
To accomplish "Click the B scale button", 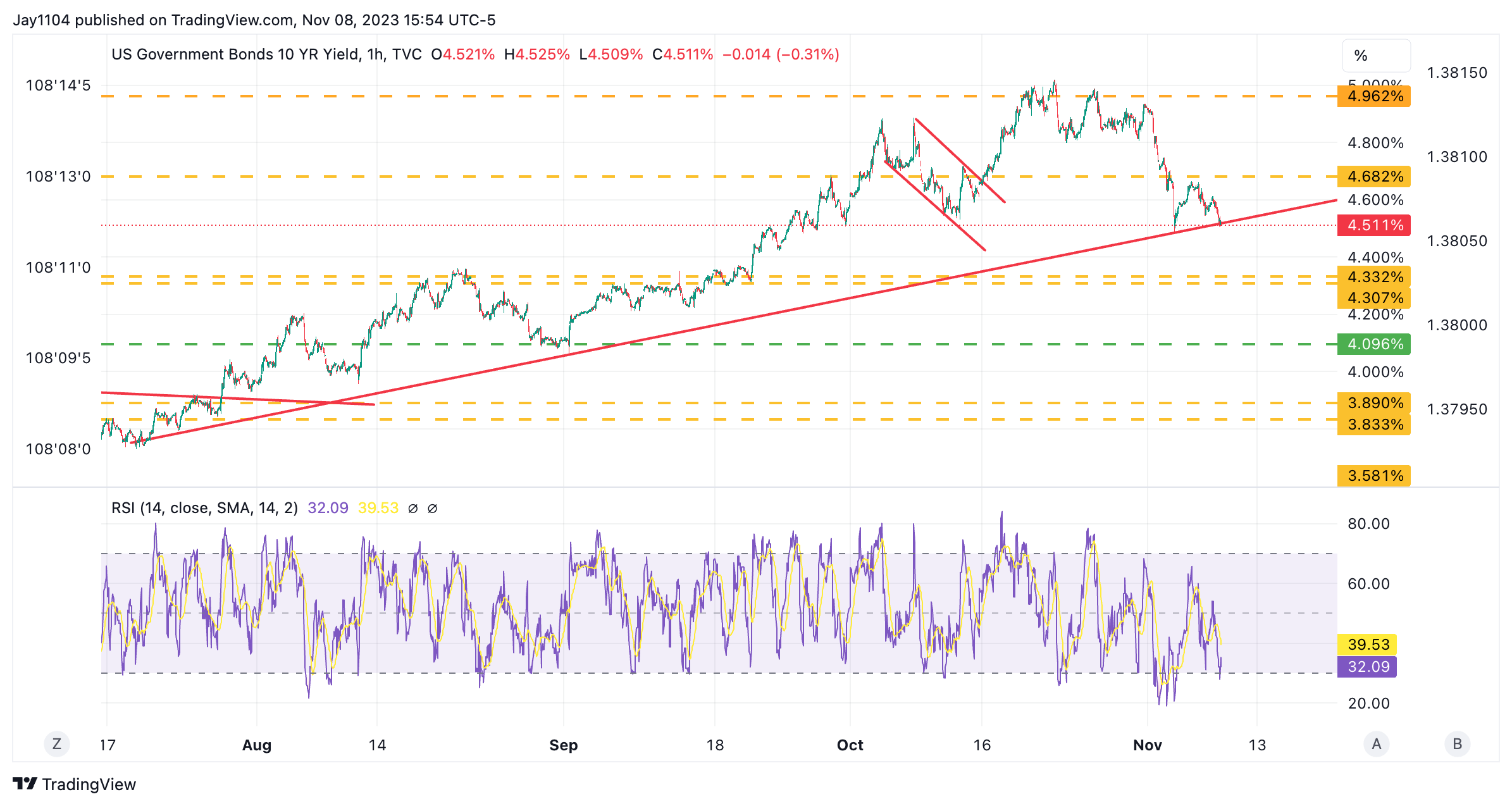I will (x=1458, y=744).
